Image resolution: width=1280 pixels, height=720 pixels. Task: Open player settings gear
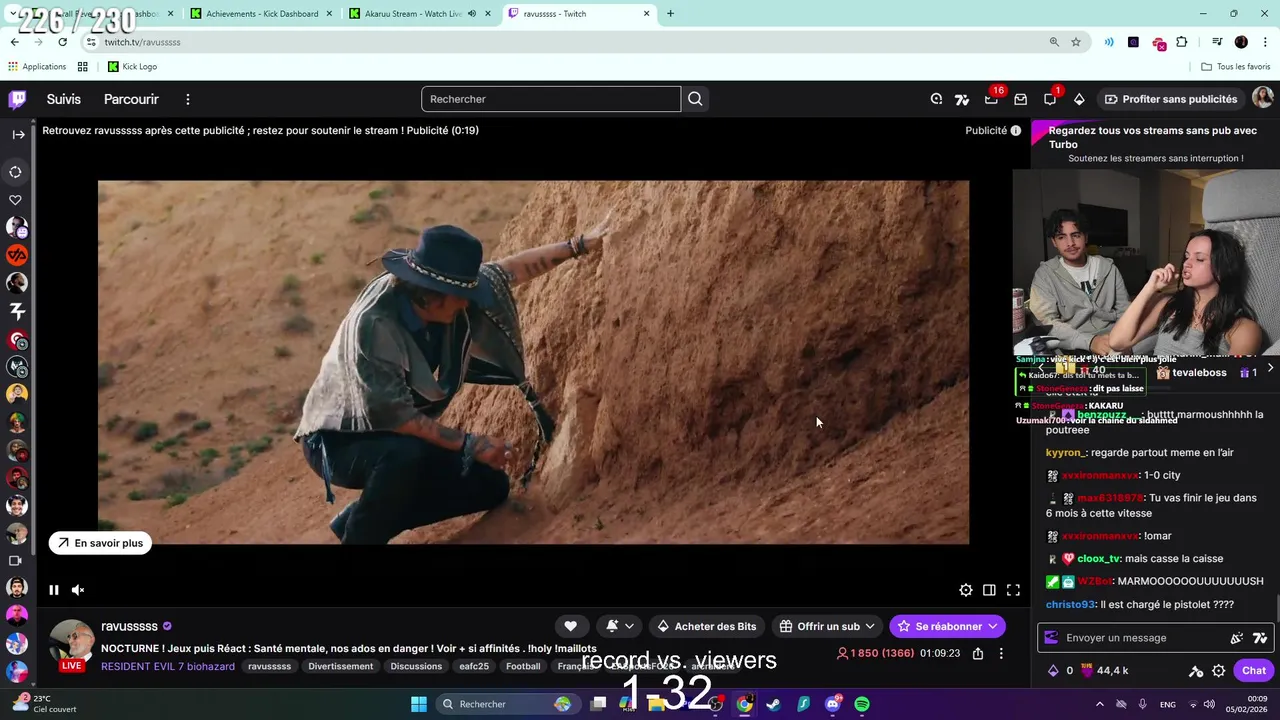click(965, 590)
